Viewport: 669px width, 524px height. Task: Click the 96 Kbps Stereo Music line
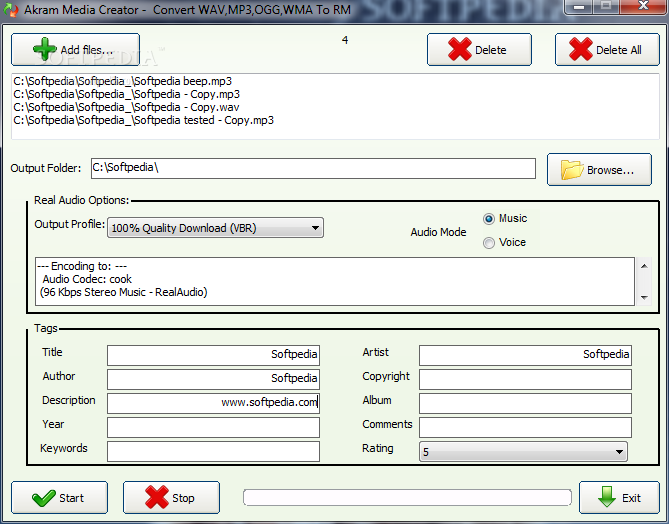pyautogui.click(x=124, y=292)
